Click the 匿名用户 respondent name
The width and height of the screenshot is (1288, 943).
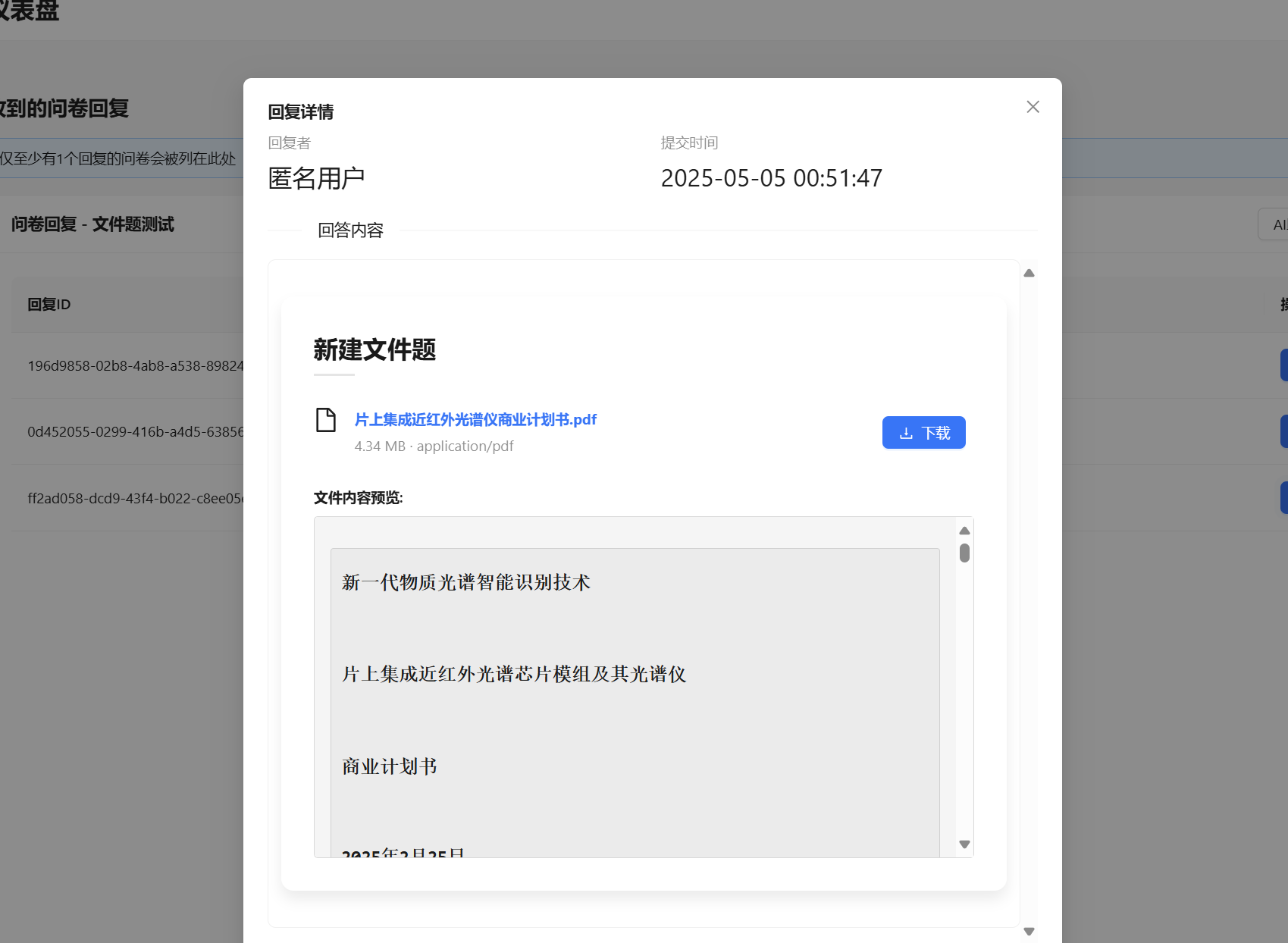(316, 178)
